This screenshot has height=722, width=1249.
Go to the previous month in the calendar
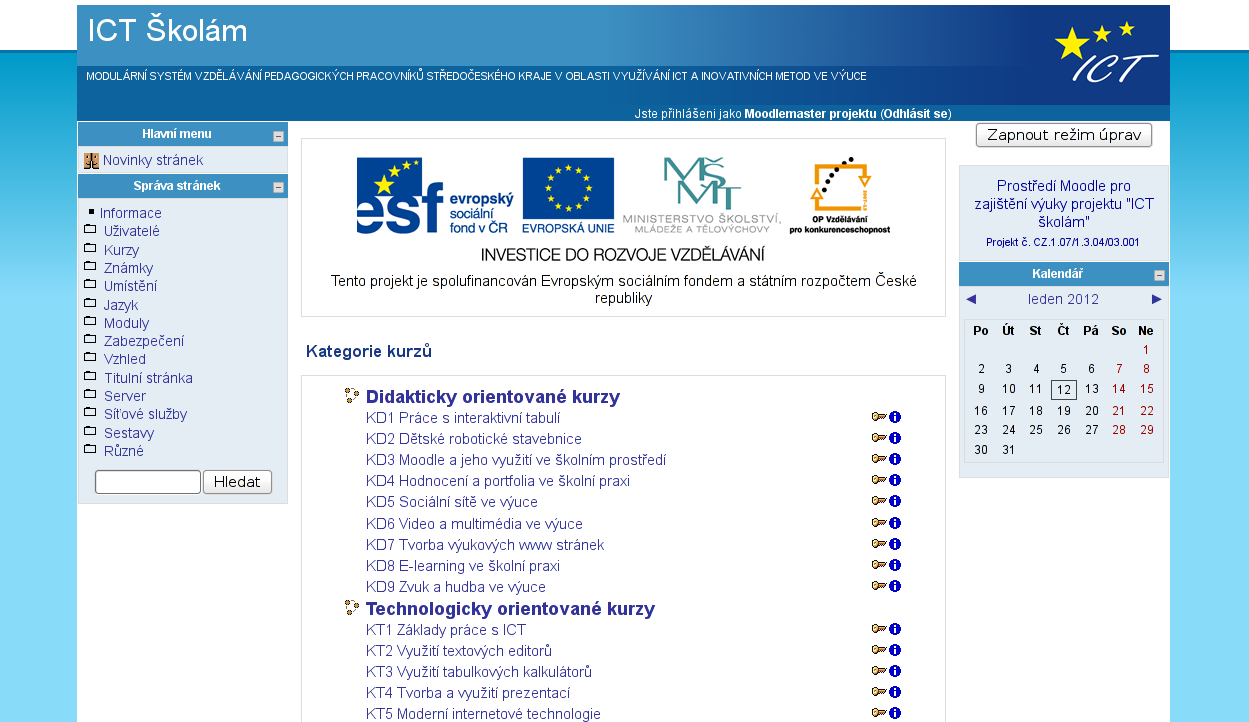tap(971, 299)
